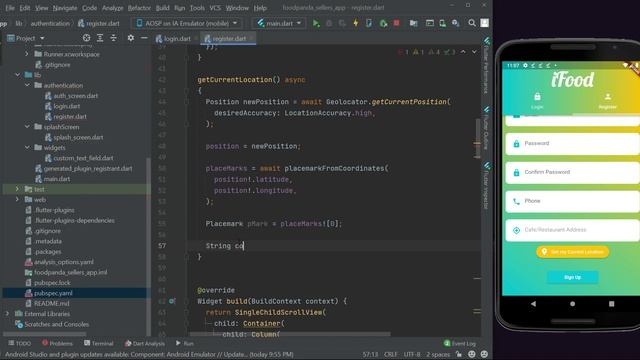Click the read-only lock icon in status bar
This screenshot has width=640, height=360.
pyautogui.click(x=459, y=354)
